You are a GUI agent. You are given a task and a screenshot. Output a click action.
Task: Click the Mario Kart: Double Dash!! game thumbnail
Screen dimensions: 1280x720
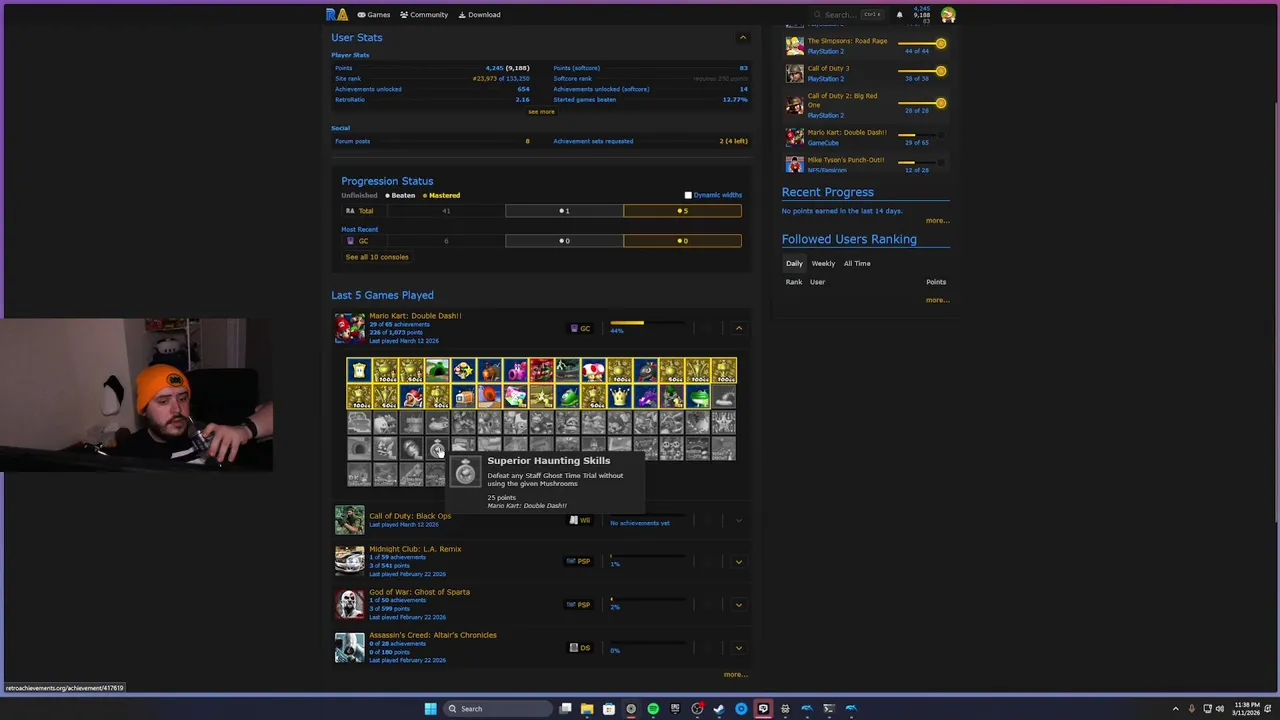(349, 328)
